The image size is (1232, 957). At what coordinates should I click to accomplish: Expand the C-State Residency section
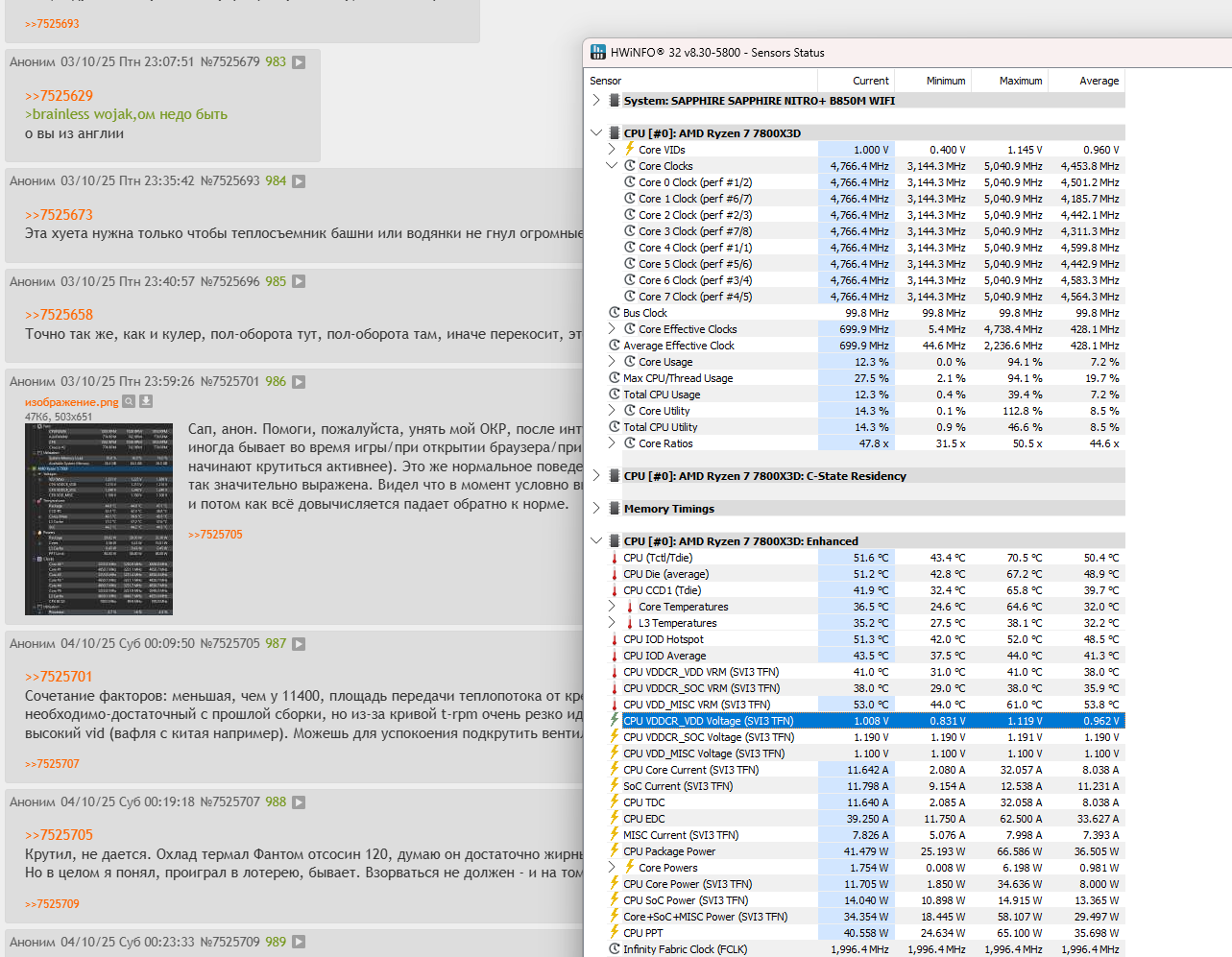(596, 475)
